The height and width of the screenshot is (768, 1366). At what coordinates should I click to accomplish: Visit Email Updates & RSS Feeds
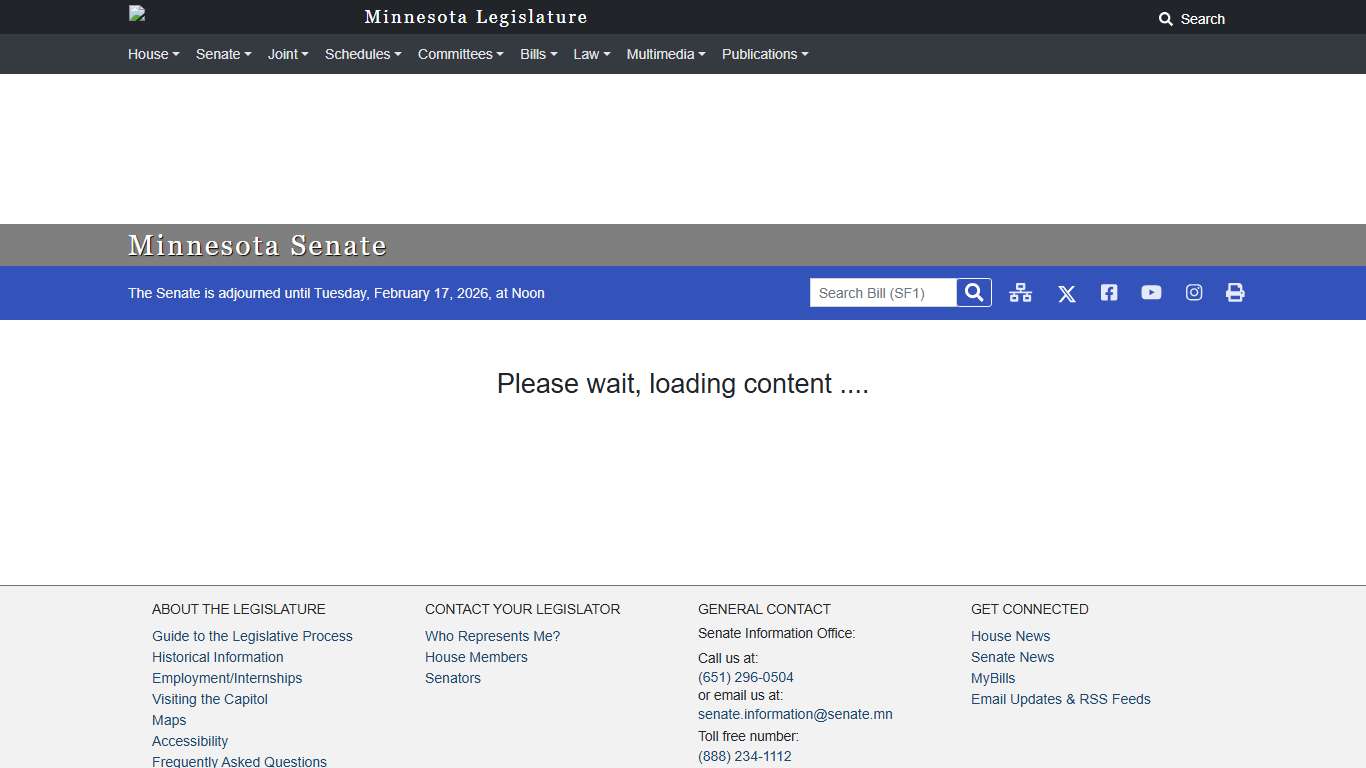pos(1060,699)
